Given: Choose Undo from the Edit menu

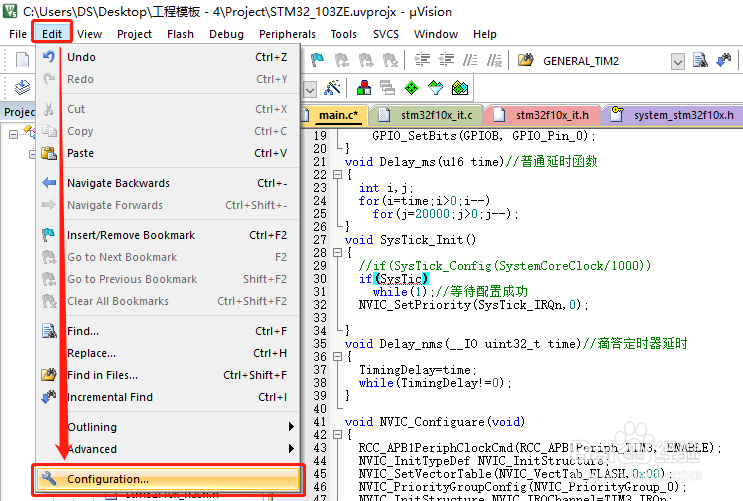Looking at the screenshot, I should pos(168,57).
